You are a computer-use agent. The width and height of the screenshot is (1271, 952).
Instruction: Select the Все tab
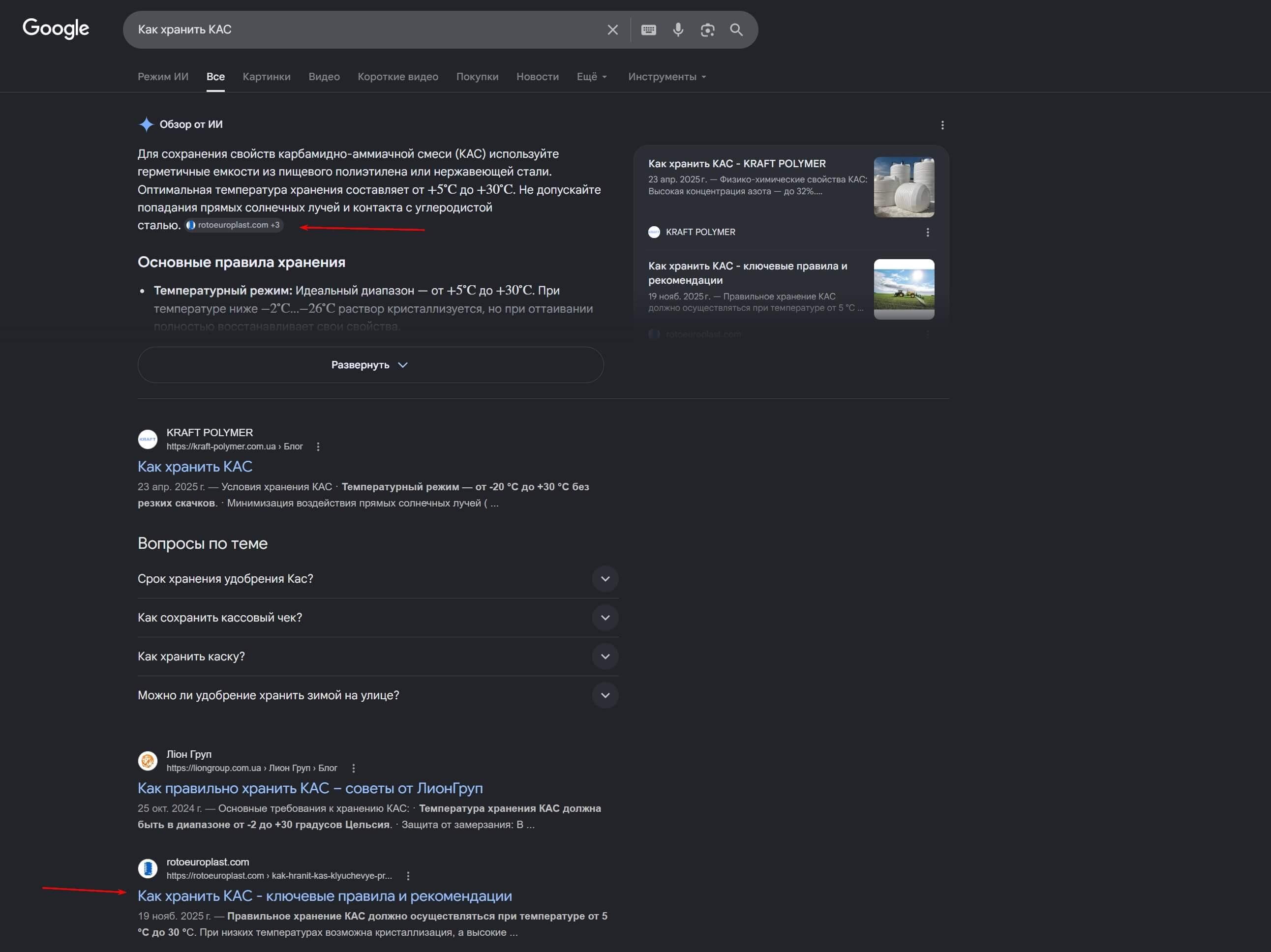pos(215,76)
